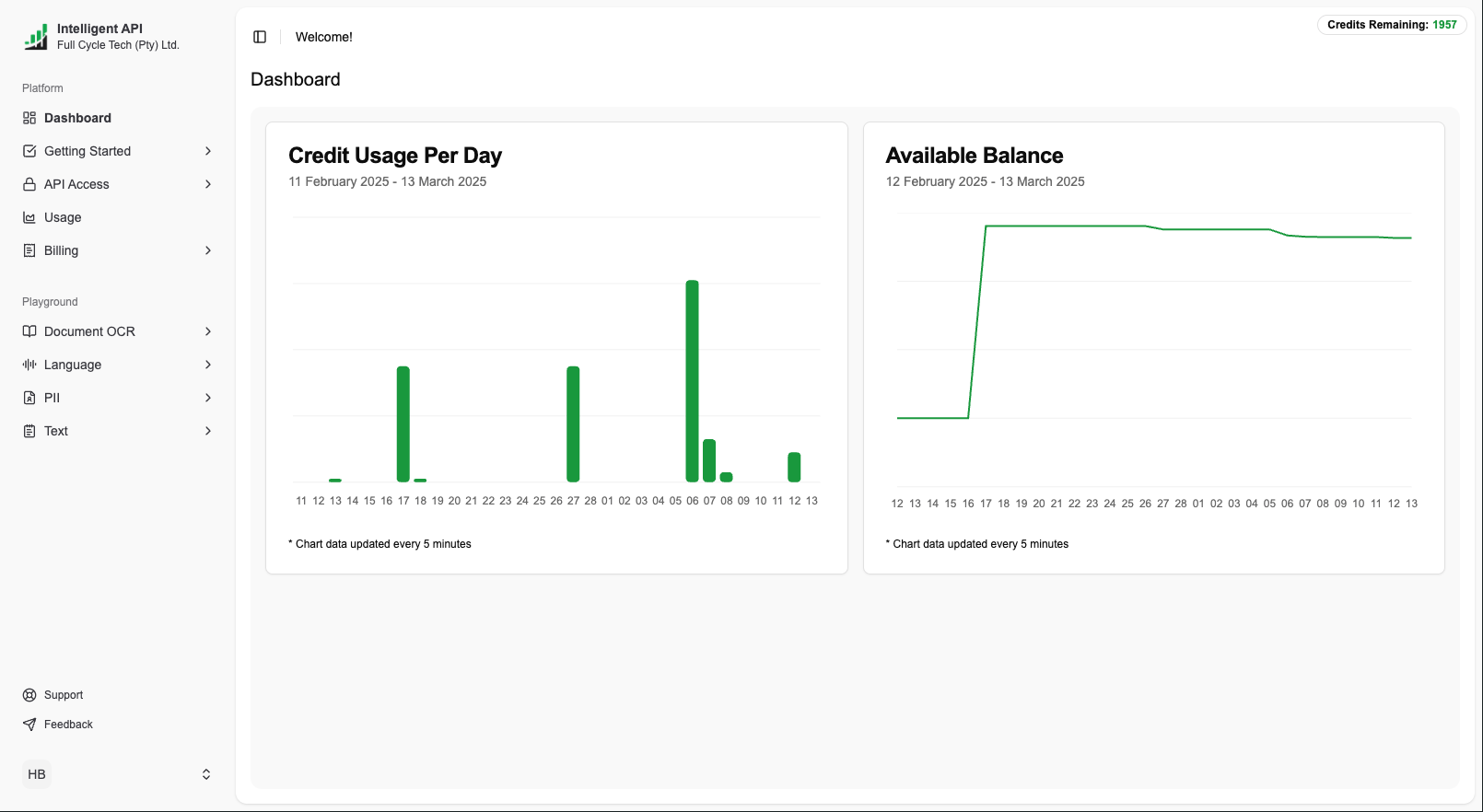Screen dimensions: 1483x812
Task: Click the Language audio waveform icon
Action: (29, 365)
